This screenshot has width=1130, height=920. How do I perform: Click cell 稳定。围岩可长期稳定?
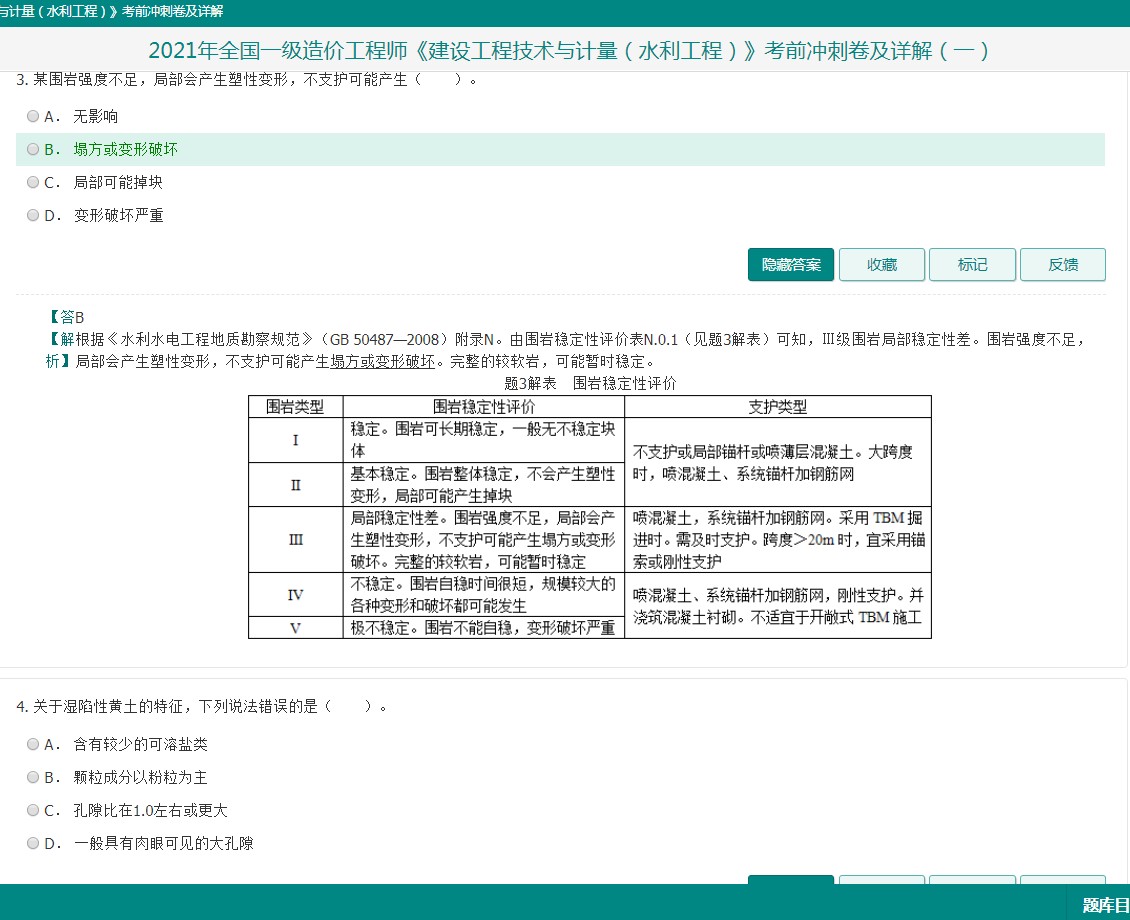tap(484, 440)
